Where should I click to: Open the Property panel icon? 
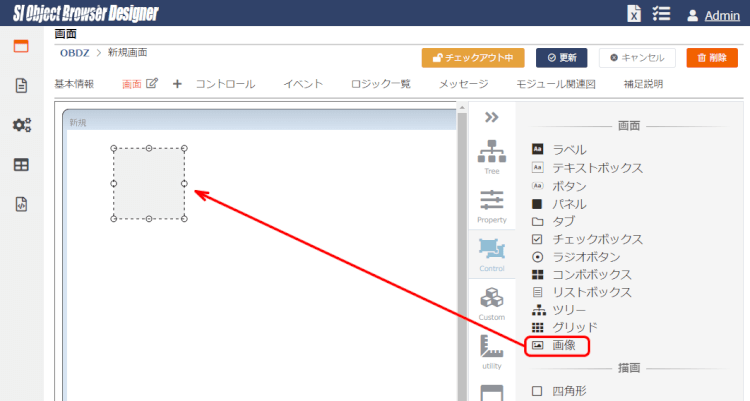[491, 203]
